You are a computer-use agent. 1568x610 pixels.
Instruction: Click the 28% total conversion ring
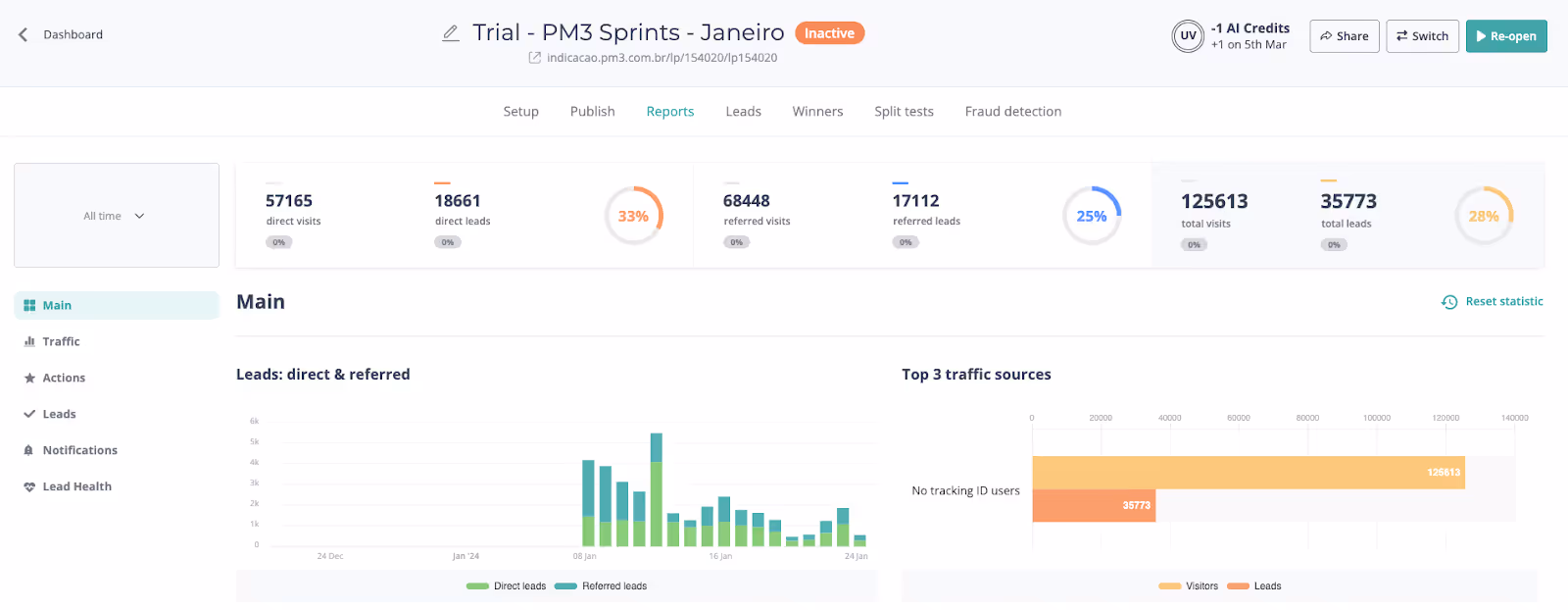coord(1484,216)
